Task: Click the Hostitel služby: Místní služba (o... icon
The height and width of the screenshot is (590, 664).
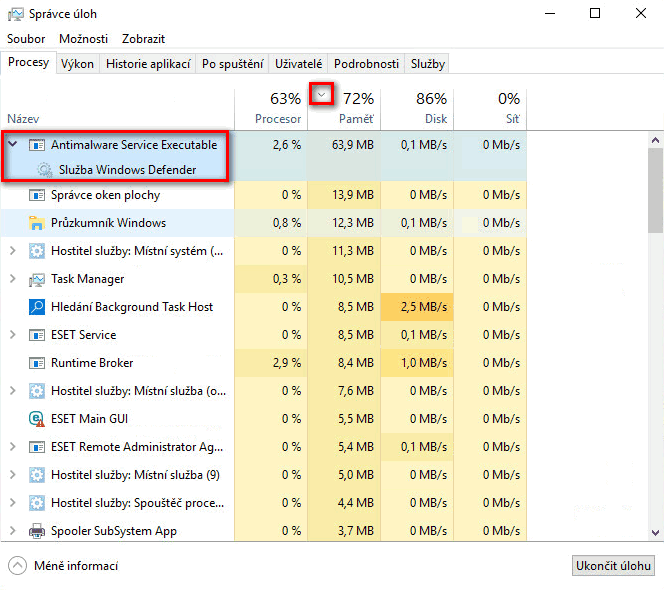Action: 37,391
